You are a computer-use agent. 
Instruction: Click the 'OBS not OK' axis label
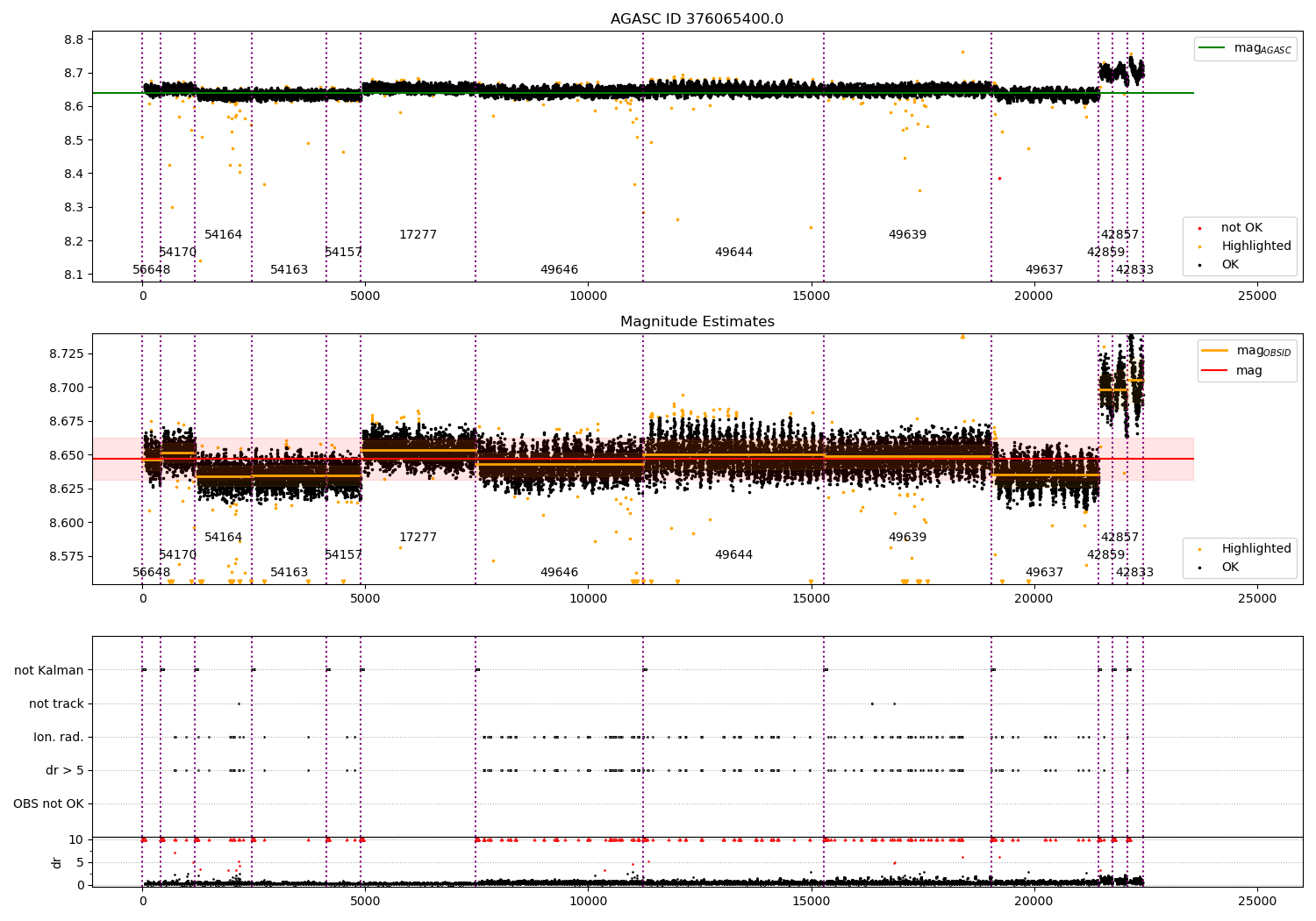[x=48, y=803]
